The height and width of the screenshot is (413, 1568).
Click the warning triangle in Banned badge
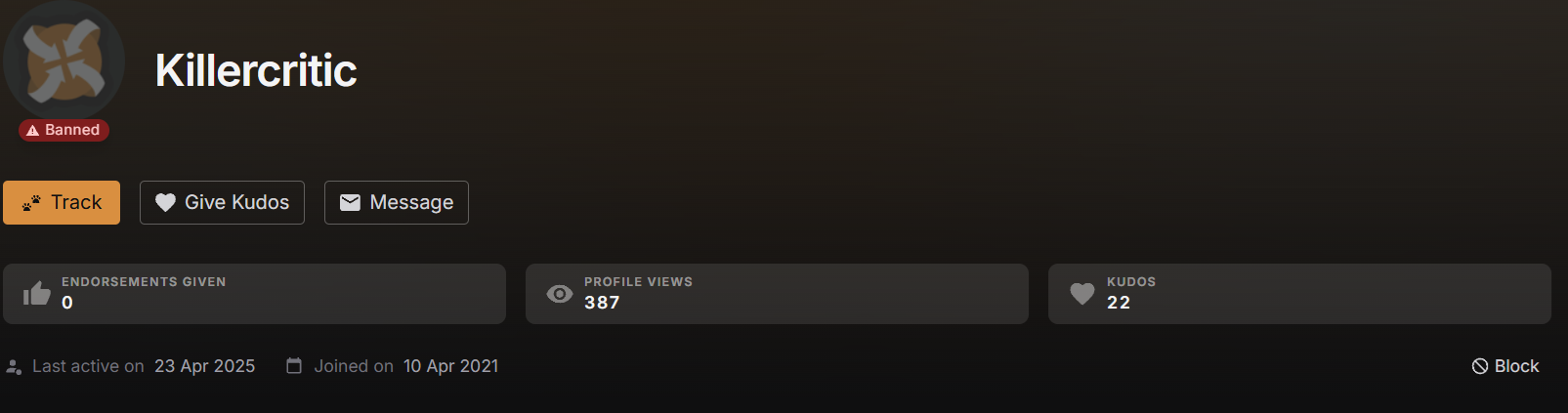point(33,130)
